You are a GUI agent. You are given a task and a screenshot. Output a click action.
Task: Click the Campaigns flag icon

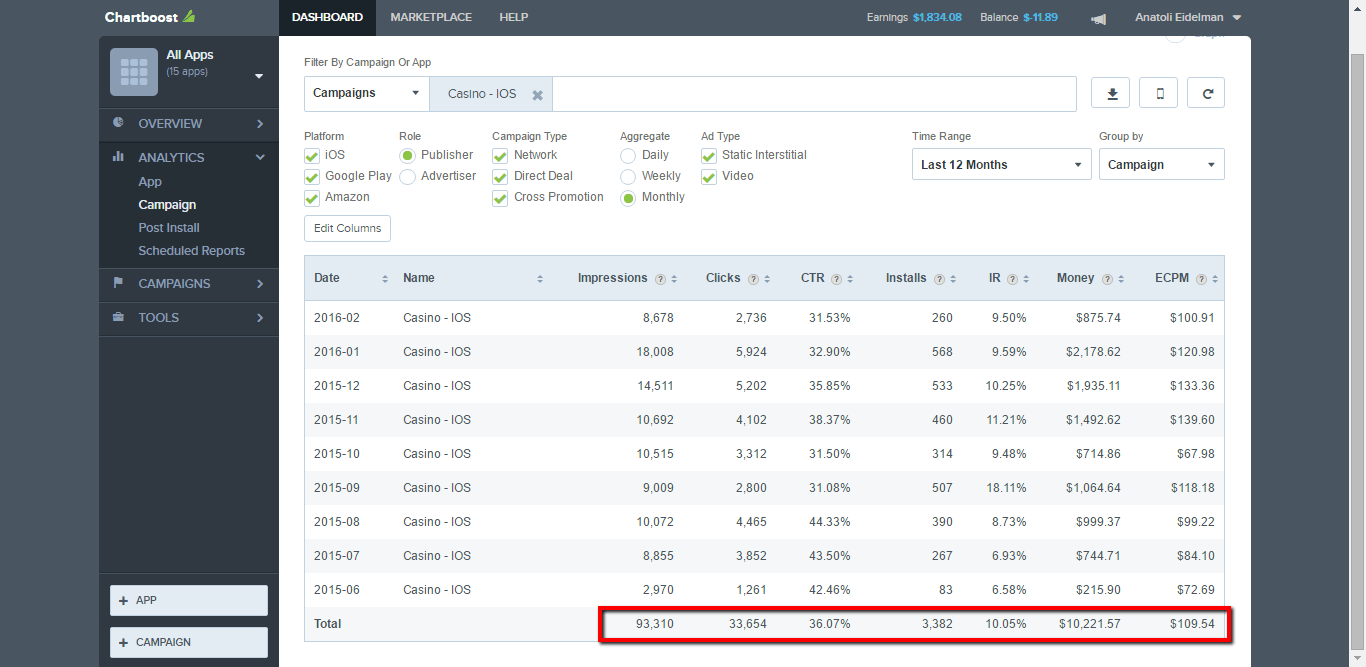click(118, 283)
